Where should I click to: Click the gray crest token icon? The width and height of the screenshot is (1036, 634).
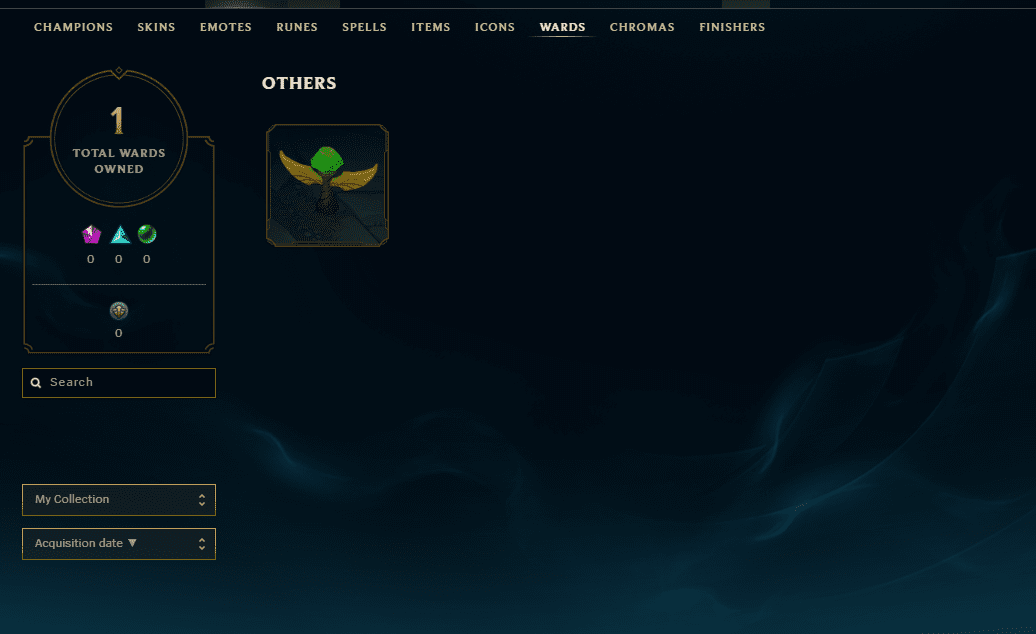(x=119, y=310)
